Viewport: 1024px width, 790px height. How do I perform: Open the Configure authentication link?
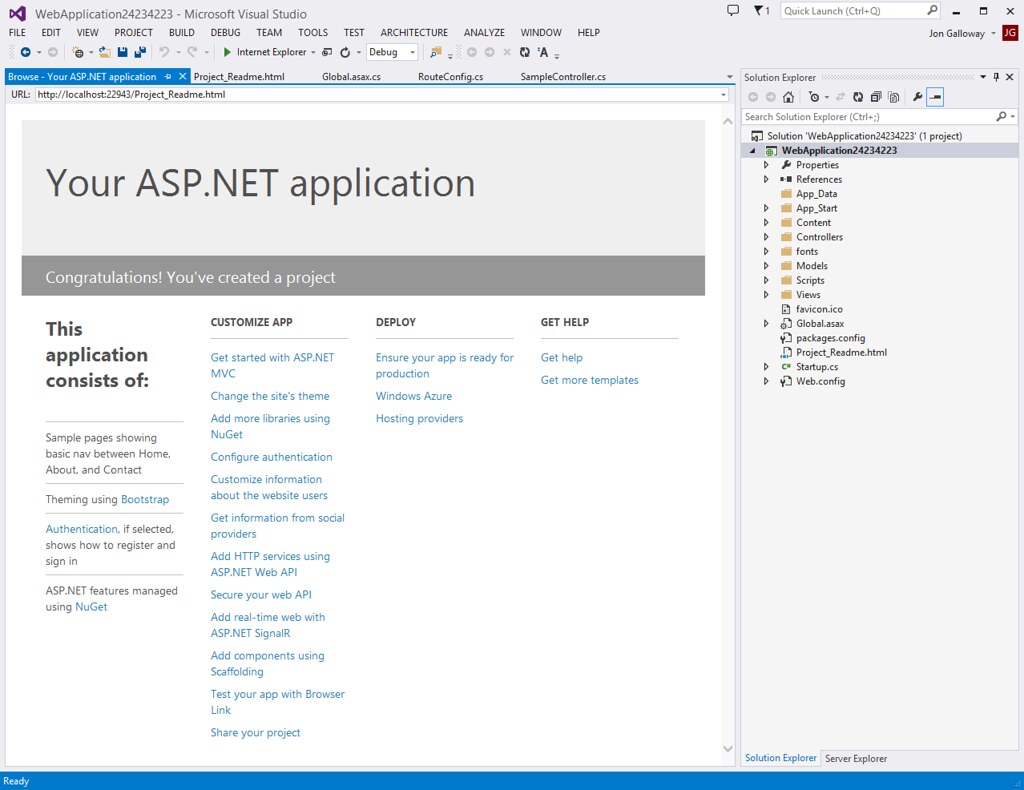tap(271, 457)
